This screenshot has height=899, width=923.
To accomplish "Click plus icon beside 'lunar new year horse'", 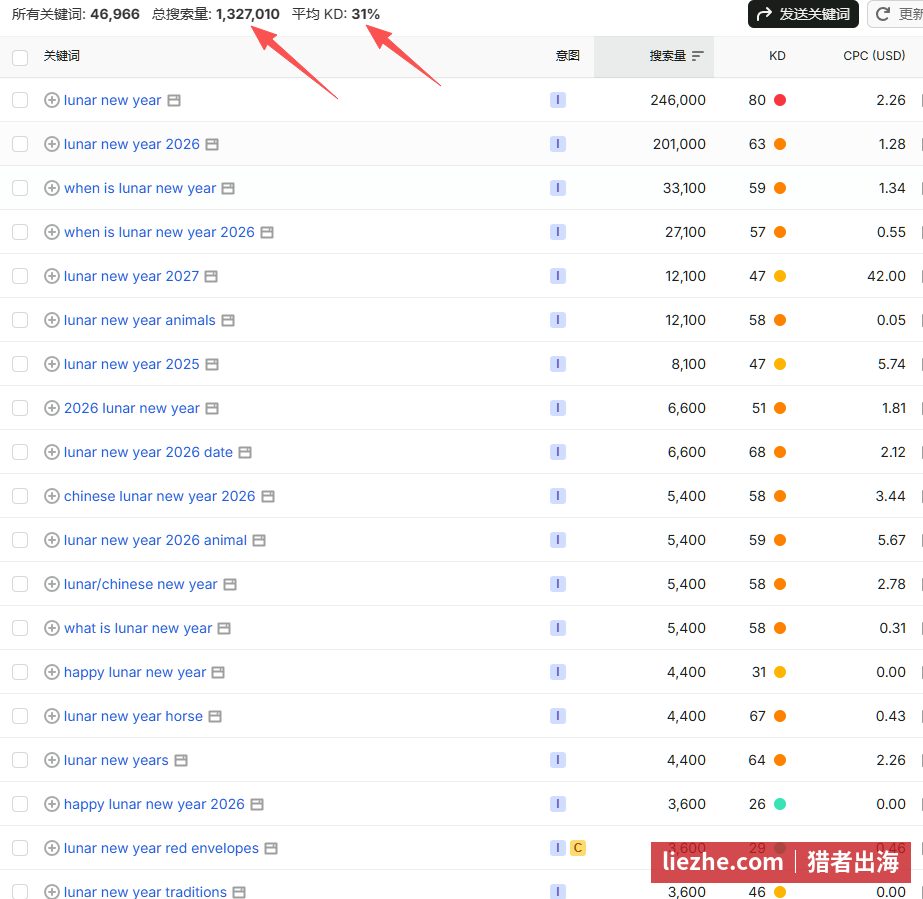I will (52, 716).
